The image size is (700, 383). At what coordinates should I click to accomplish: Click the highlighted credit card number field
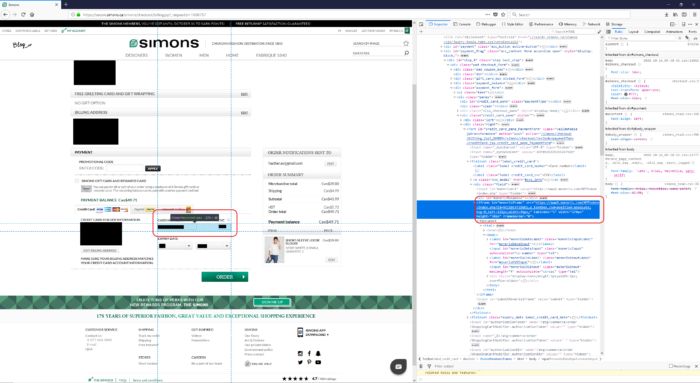tap(194, 227)
